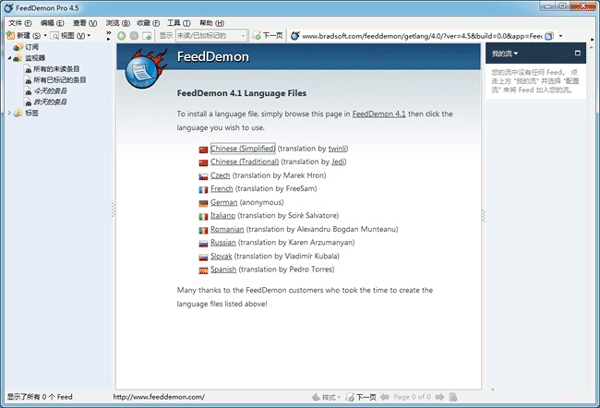The height and width of the screenshot is (408, 600).
Task: Collapse the 我的流 panel with box icon
Action: [x=578, y=53]
